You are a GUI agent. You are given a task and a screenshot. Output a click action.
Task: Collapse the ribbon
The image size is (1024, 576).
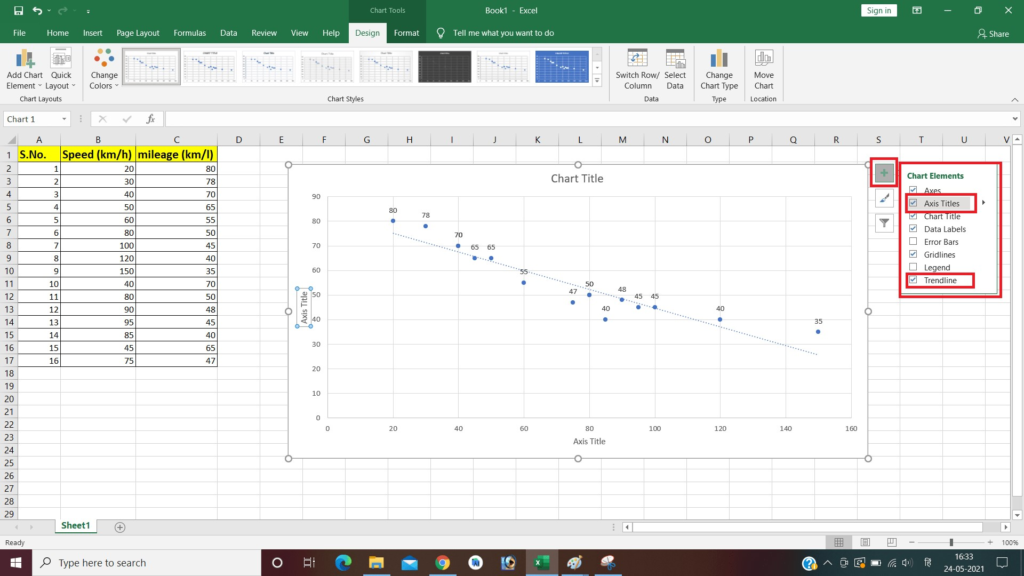click(x=1015, y=99)
